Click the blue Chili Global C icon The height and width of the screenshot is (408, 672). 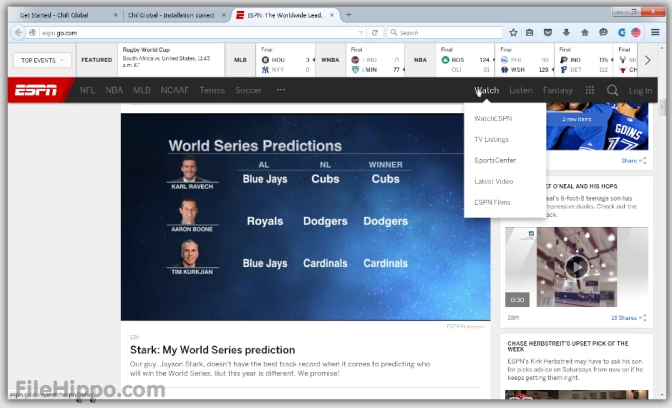(x=621, y=33)
